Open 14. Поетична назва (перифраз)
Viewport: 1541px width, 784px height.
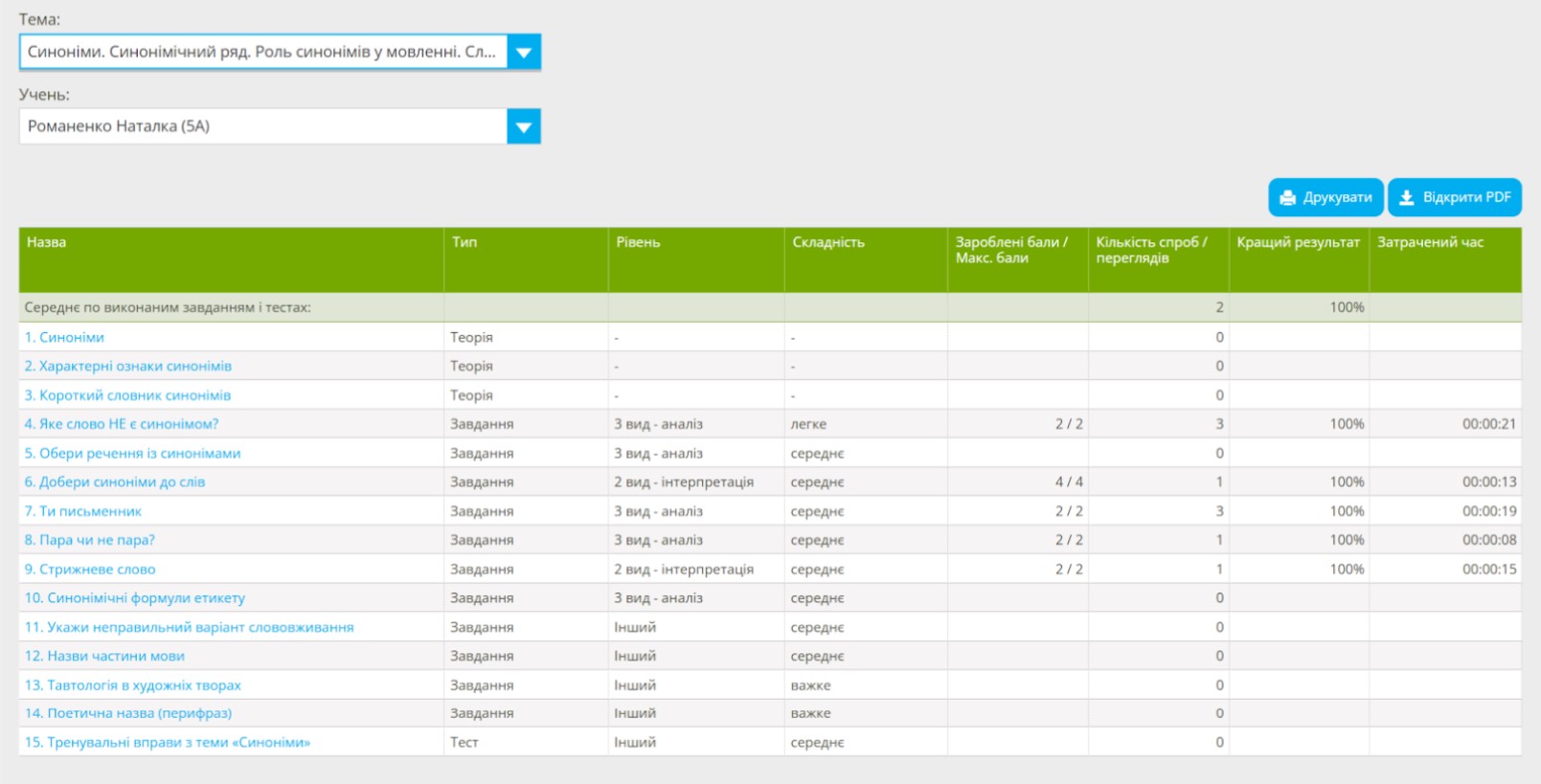127,713
